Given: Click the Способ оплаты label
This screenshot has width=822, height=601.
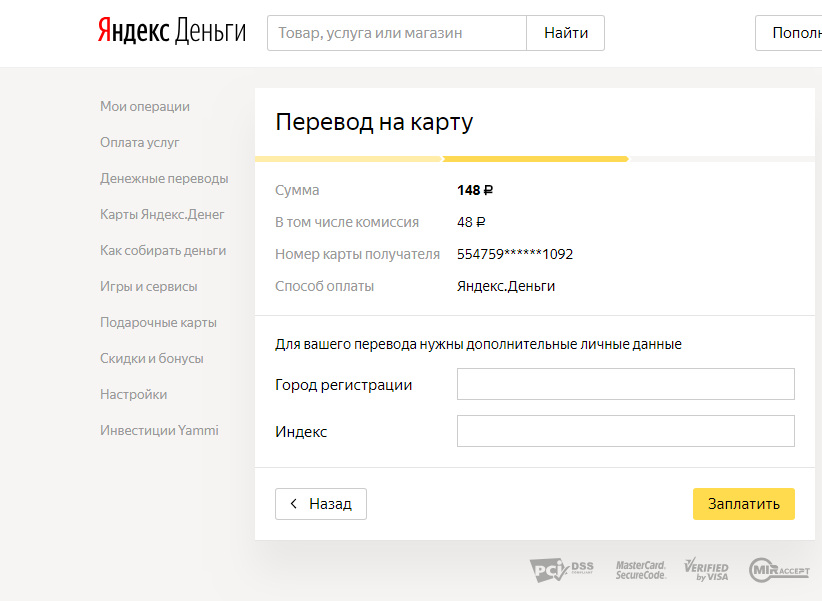Looking at the screenshot, I should pos(325,286).
